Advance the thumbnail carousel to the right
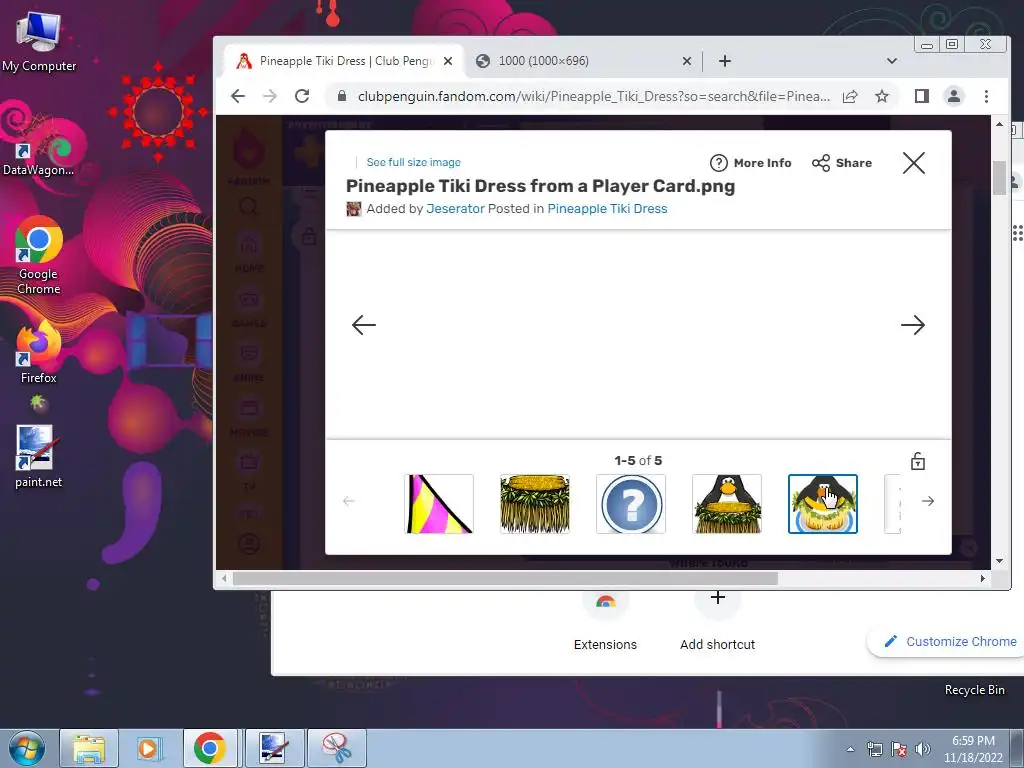Viewport: 1024px width, 768px height. [x=927, y=501]
